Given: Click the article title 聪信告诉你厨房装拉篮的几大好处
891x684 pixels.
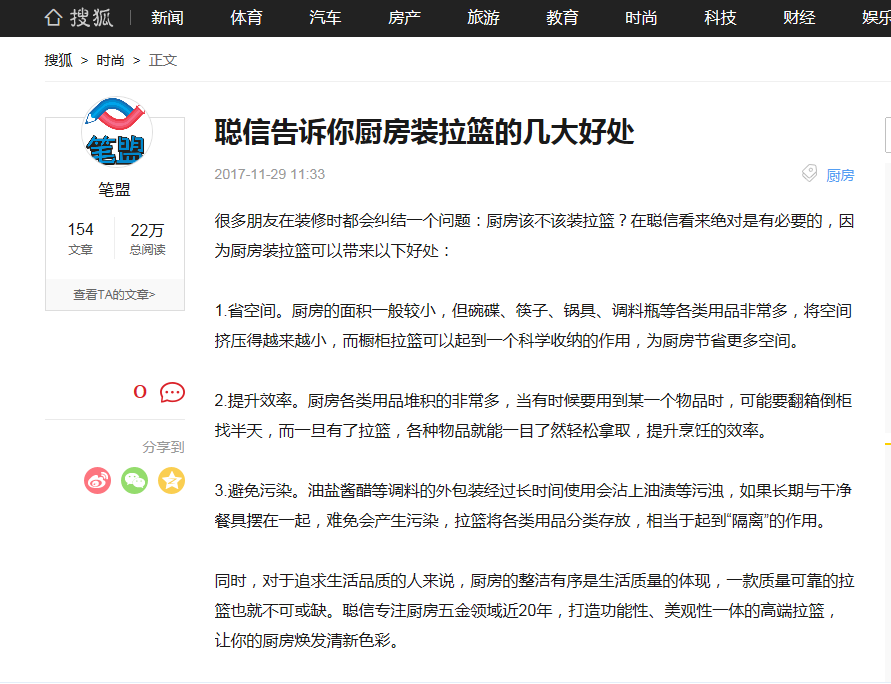Looking at the screenshot, I should click(x=424, y=132).
